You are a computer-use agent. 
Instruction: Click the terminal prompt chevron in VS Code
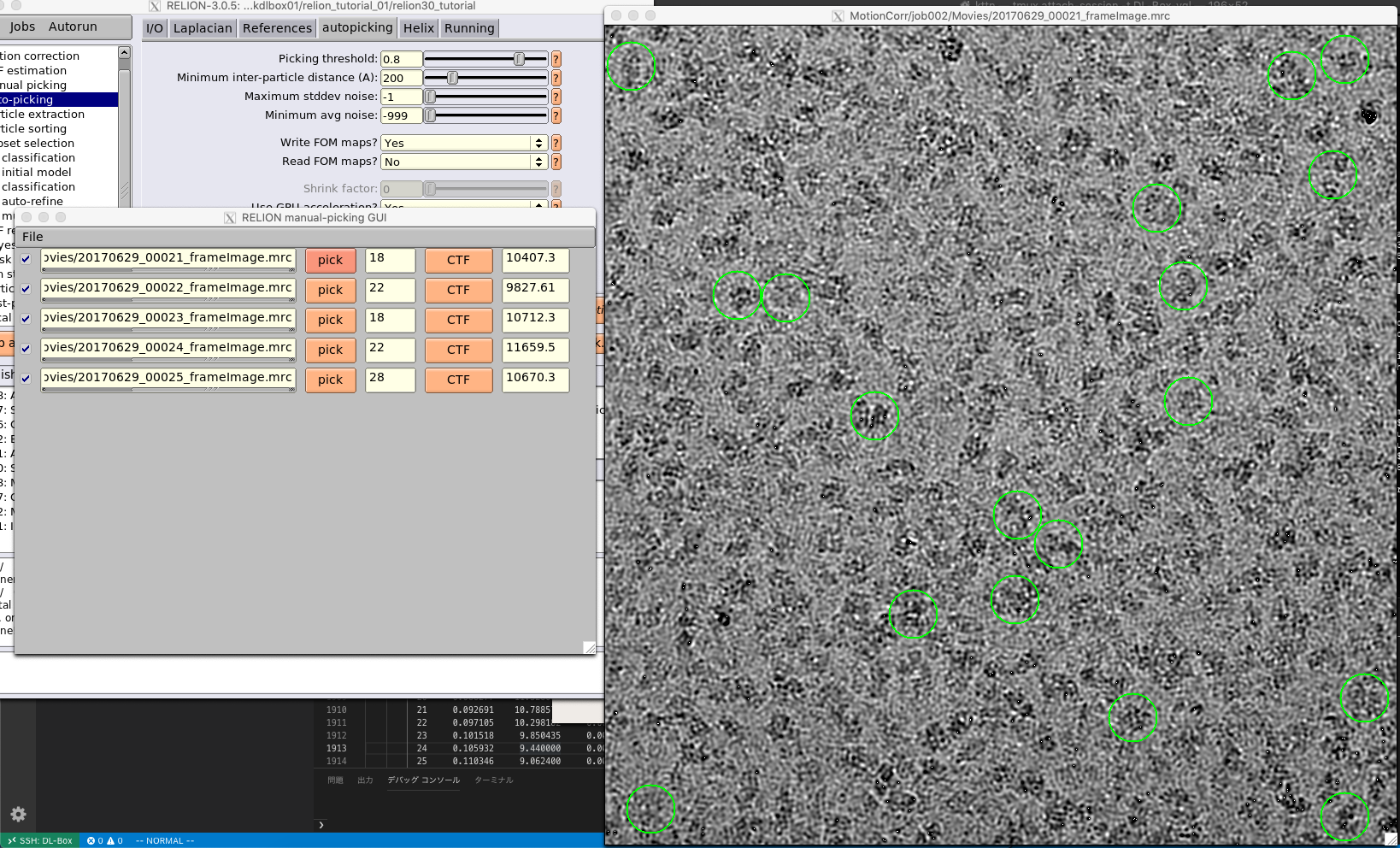coord(321,825)
